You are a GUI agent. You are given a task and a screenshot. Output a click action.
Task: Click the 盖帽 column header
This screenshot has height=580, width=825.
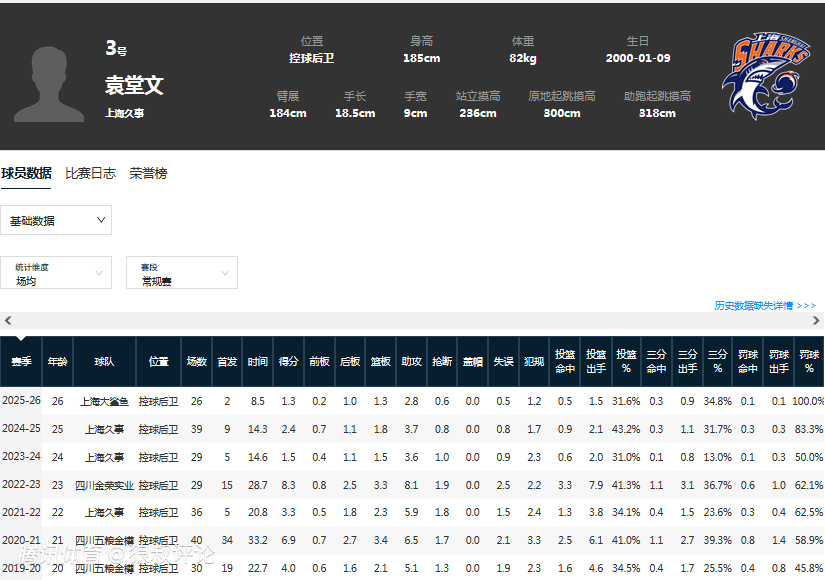click(472, 362)
